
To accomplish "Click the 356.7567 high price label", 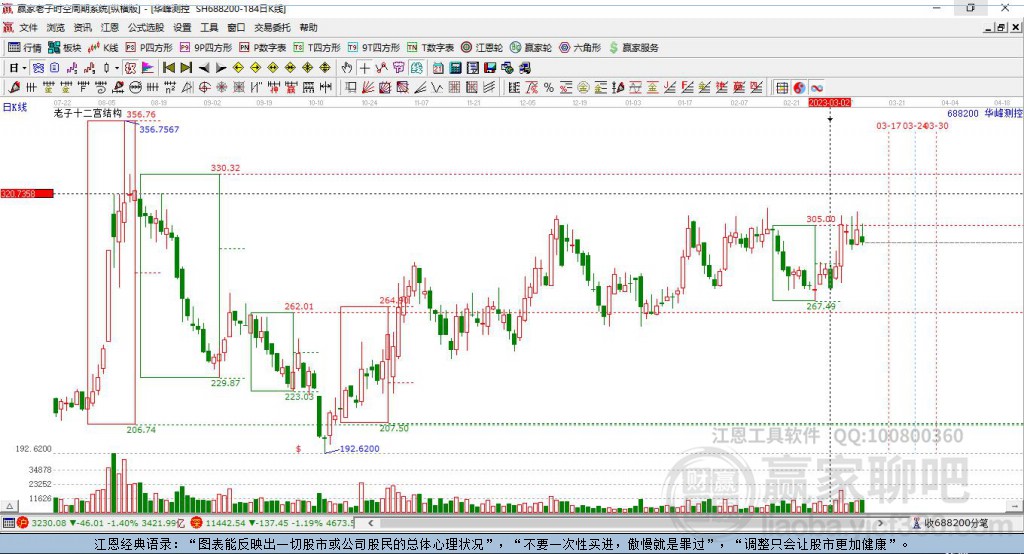I will click(159, 129).
